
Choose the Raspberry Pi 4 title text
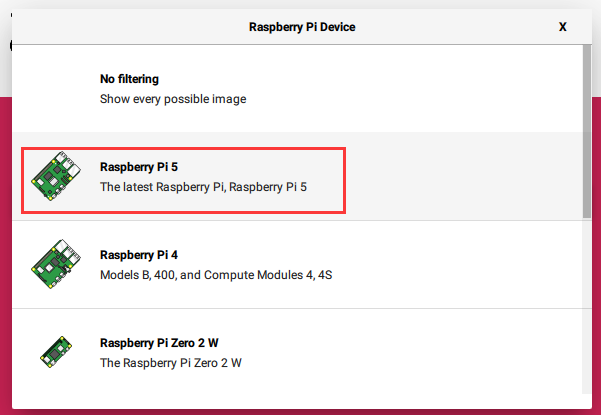point(139,255)
